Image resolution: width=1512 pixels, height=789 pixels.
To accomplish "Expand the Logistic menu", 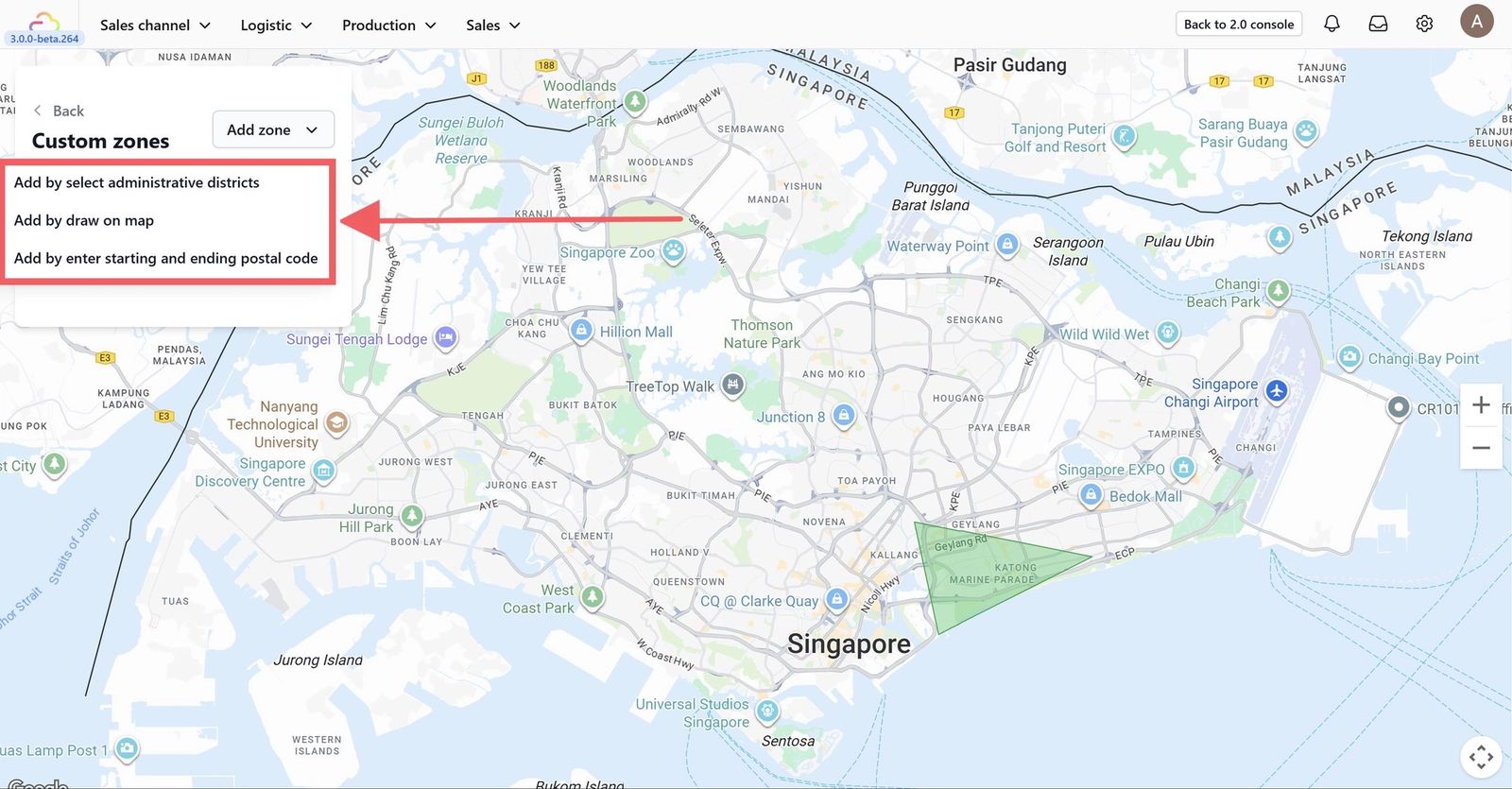I will pyautogui.click(x=276, y=25).
